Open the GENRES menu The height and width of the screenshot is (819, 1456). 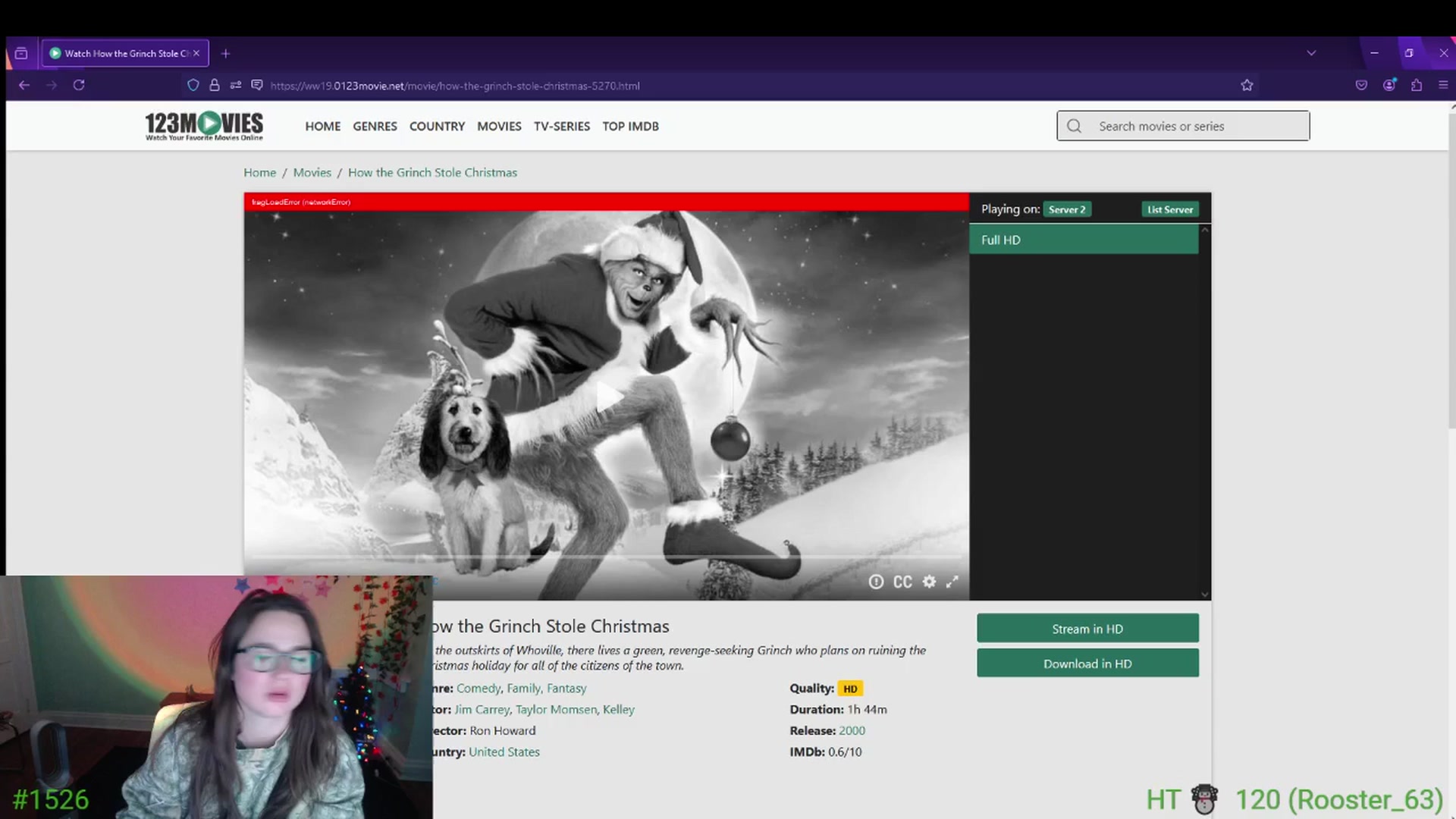point(375,126)
